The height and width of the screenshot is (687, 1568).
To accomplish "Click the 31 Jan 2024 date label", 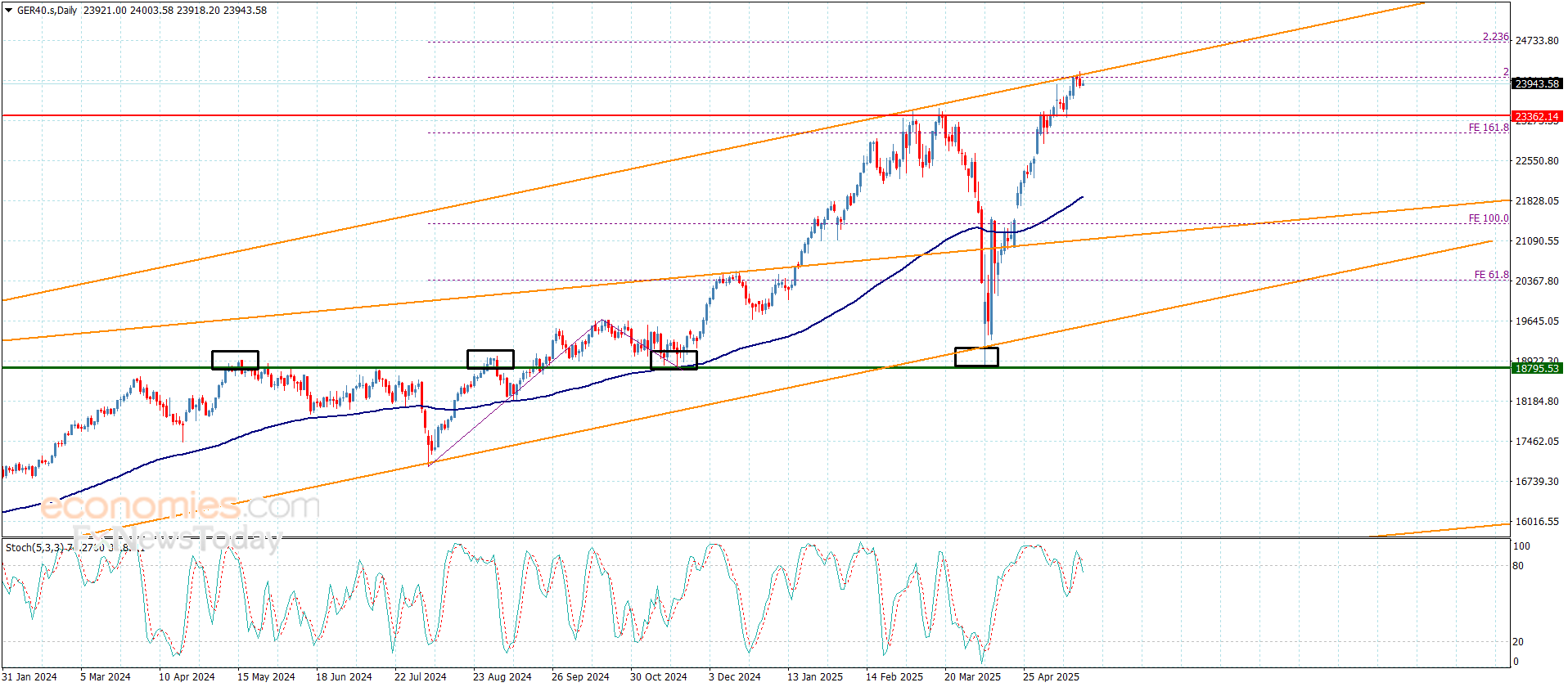I will 29,676.
